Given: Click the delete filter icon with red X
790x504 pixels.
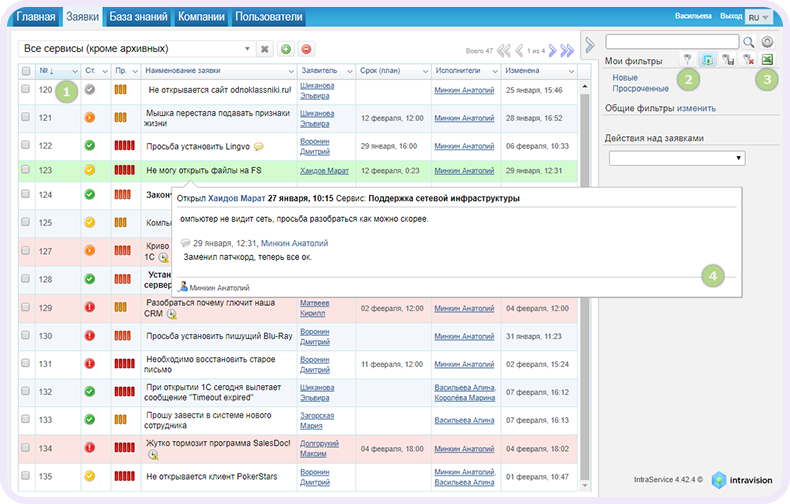Looking at the screenshot, I should (x=748, y=59).
